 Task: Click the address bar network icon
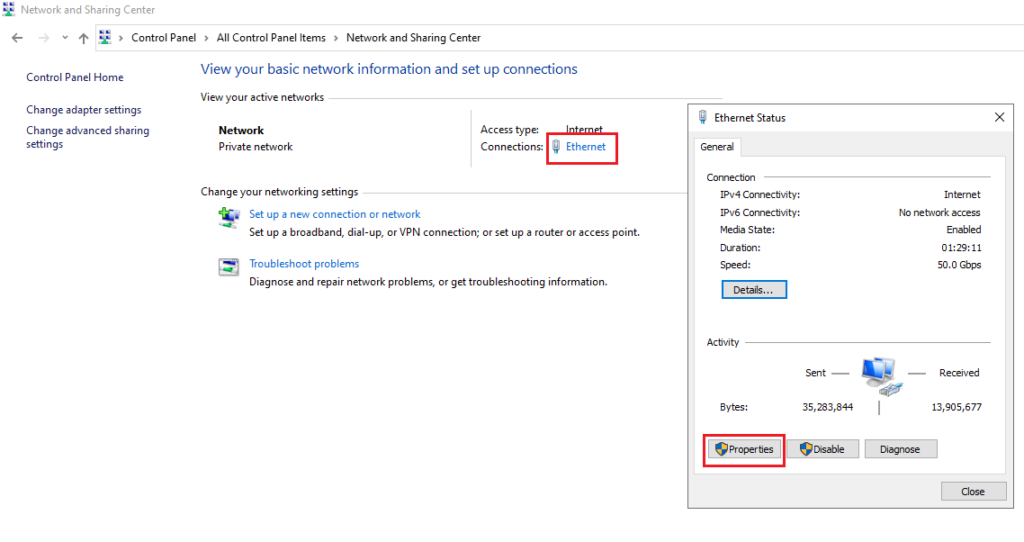click(104, 37)
